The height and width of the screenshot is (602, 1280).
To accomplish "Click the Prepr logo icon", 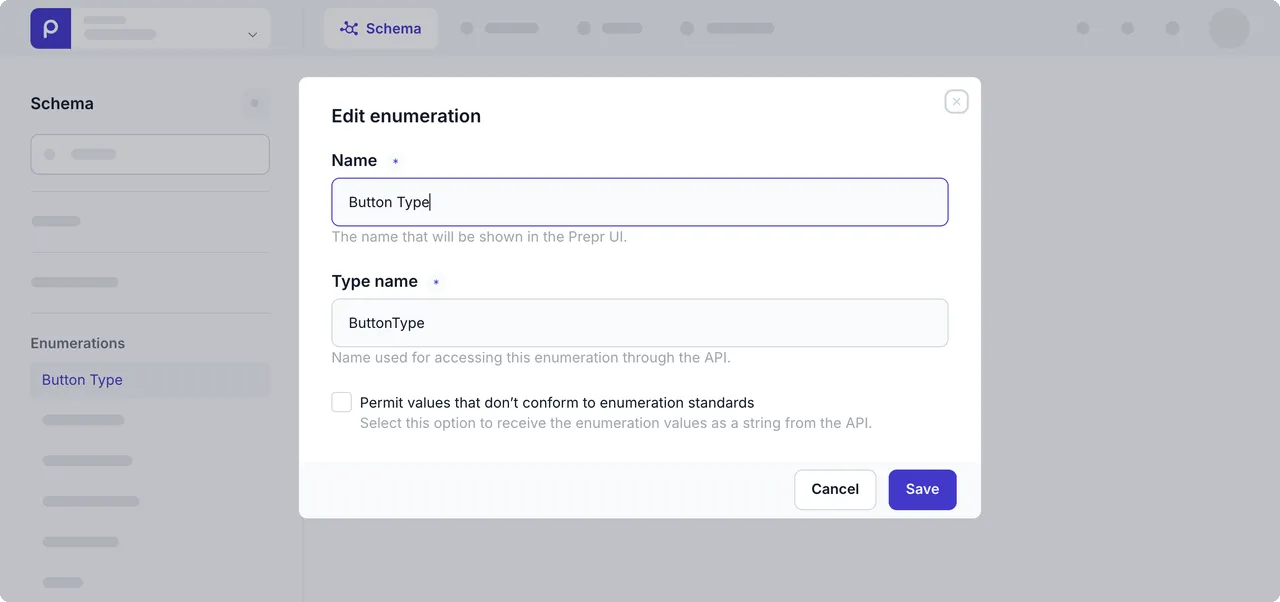I will 50,28.
